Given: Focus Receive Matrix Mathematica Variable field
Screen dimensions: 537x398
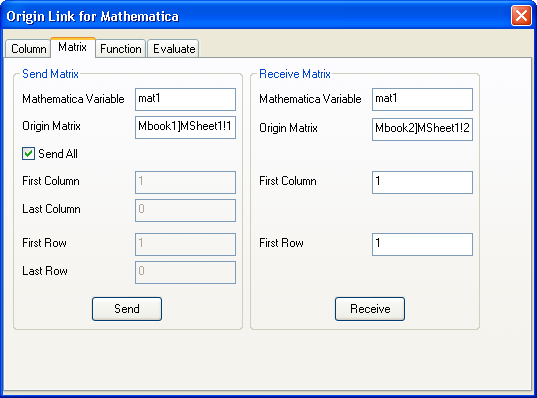Looking at the screenshot, I should tap(422, 100).
